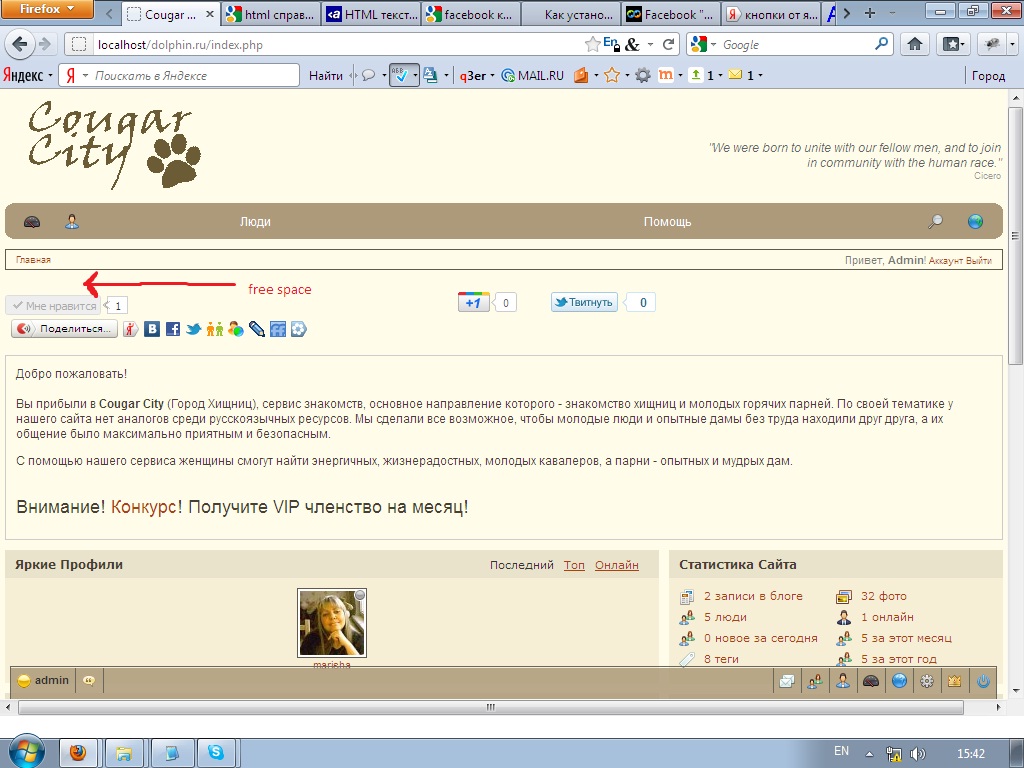Open Skype from the Windows taskbar
Image resolution: width=1024 pixels, height=768 pixels.
click(x=216, y=752)
